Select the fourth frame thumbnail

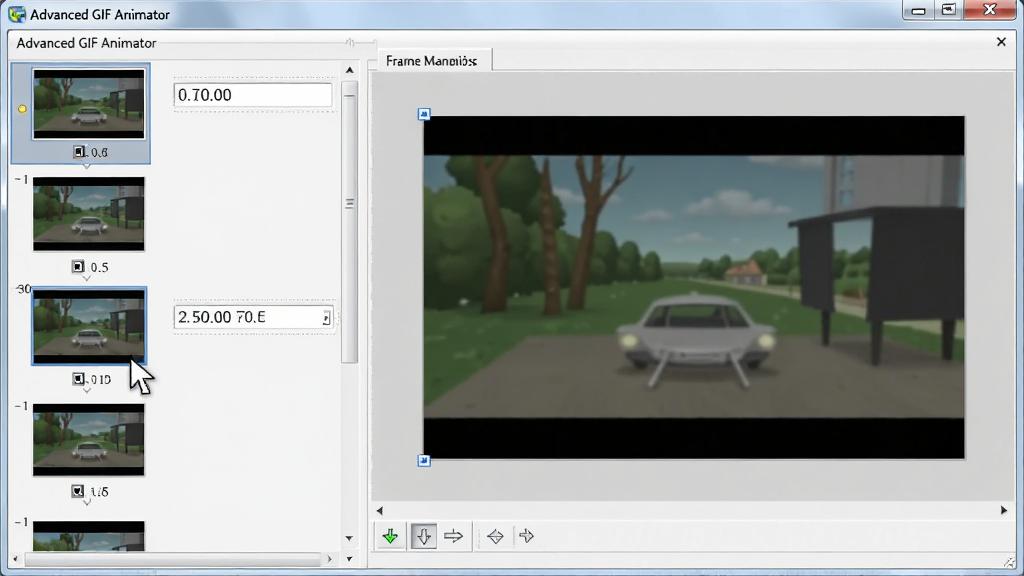click(x=89, y=440)
